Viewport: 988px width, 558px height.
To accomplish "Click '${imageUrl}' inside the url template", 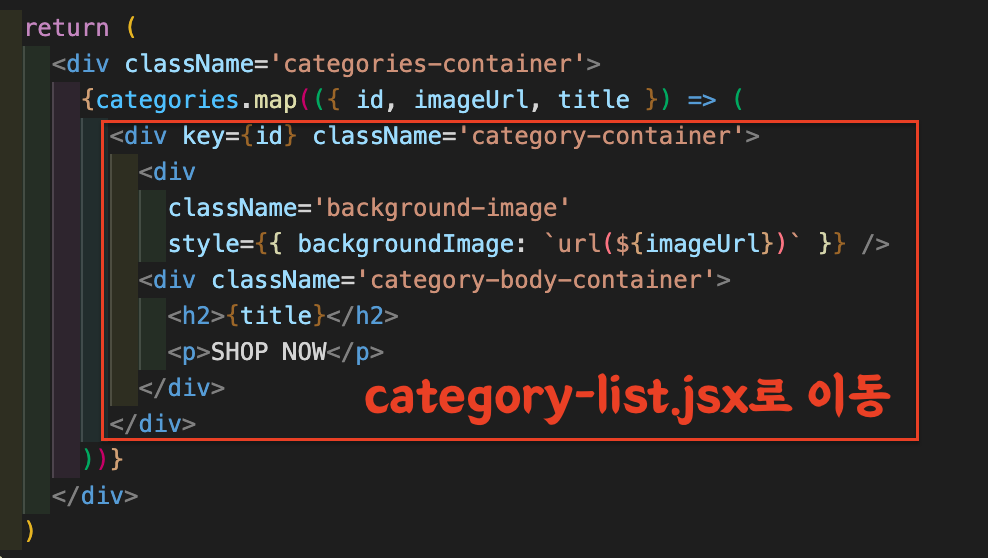I will pyautogui.click(x=695, y=244).
